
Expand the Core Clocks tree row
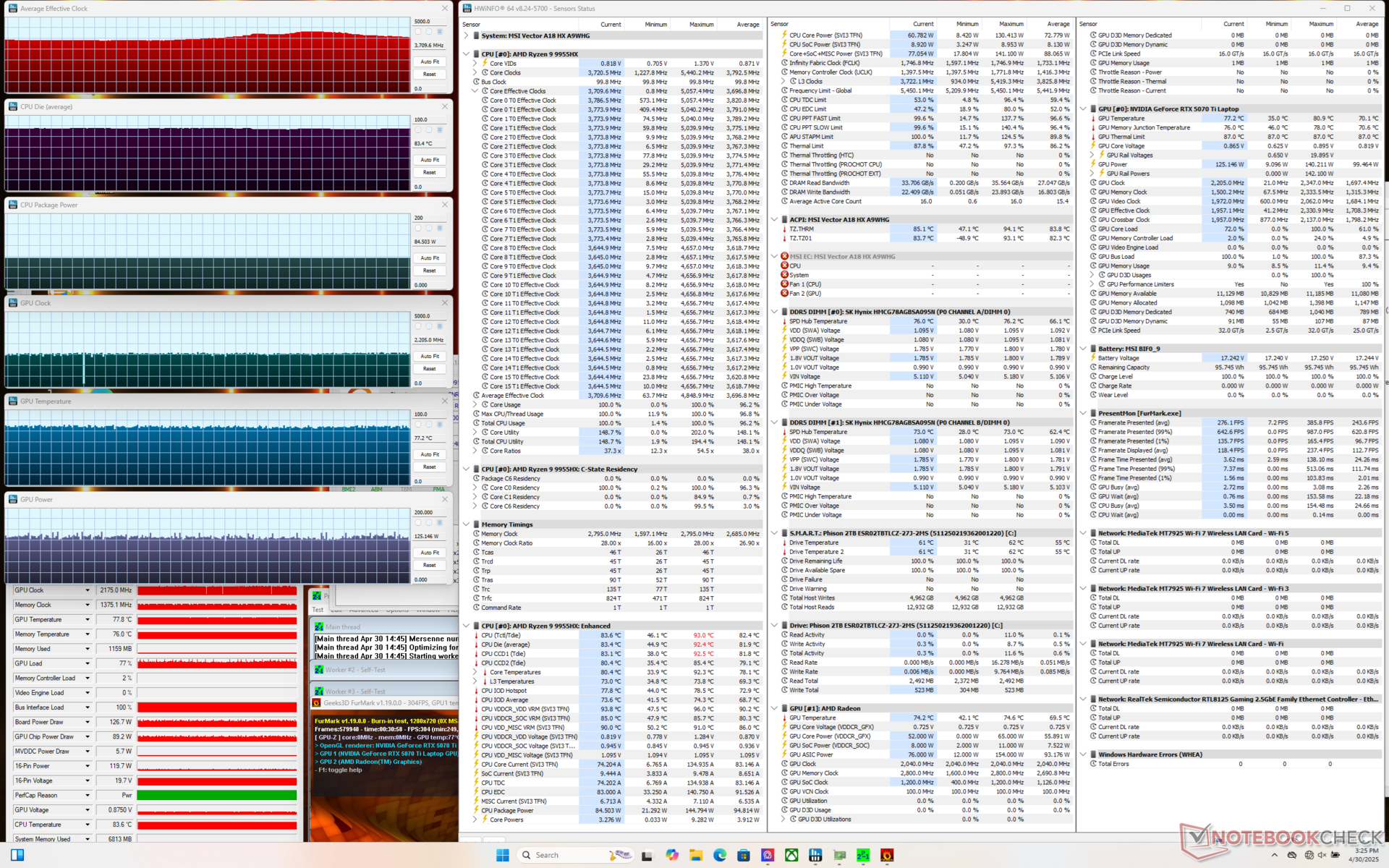tap(476, 73)
